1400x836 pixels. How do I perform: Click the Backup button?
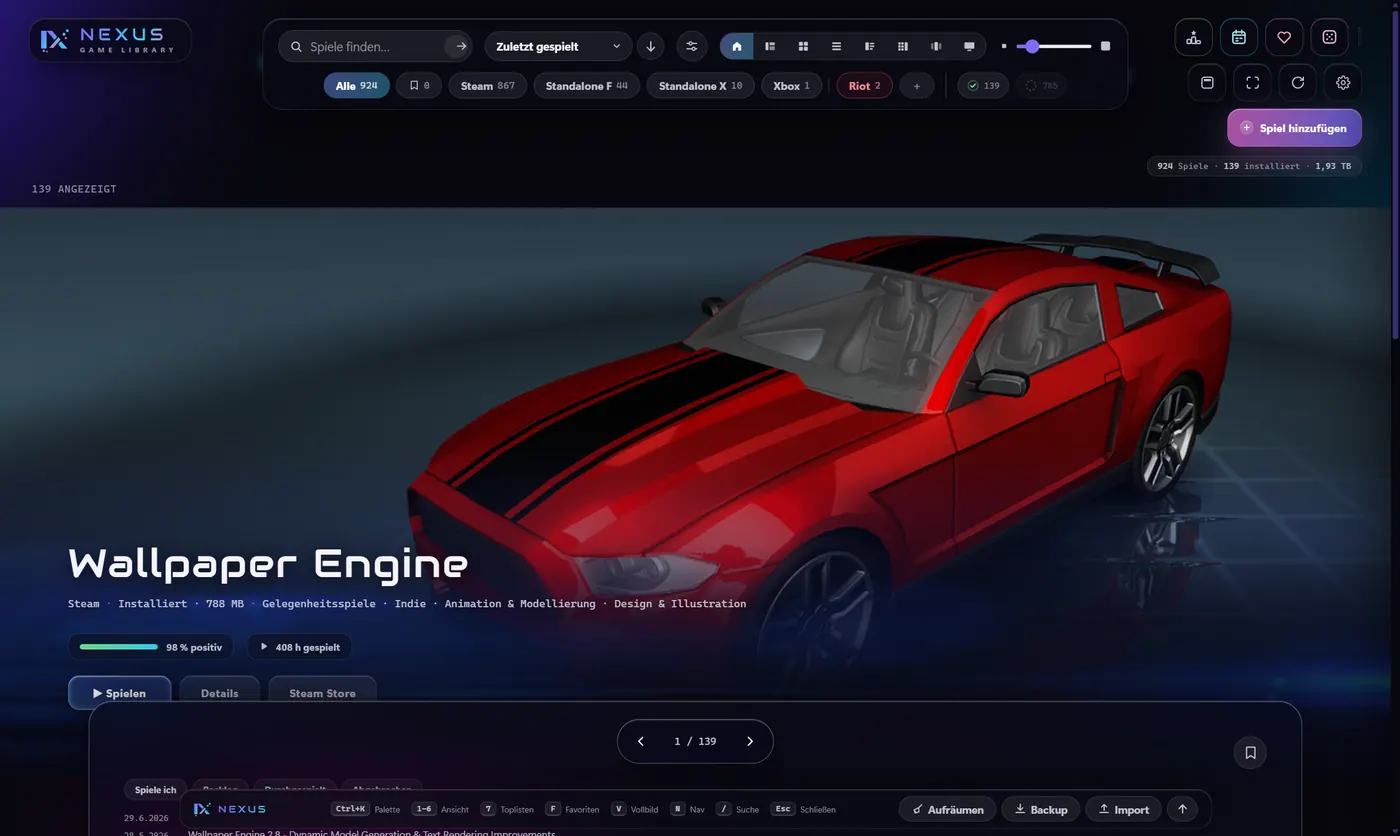1040,809
